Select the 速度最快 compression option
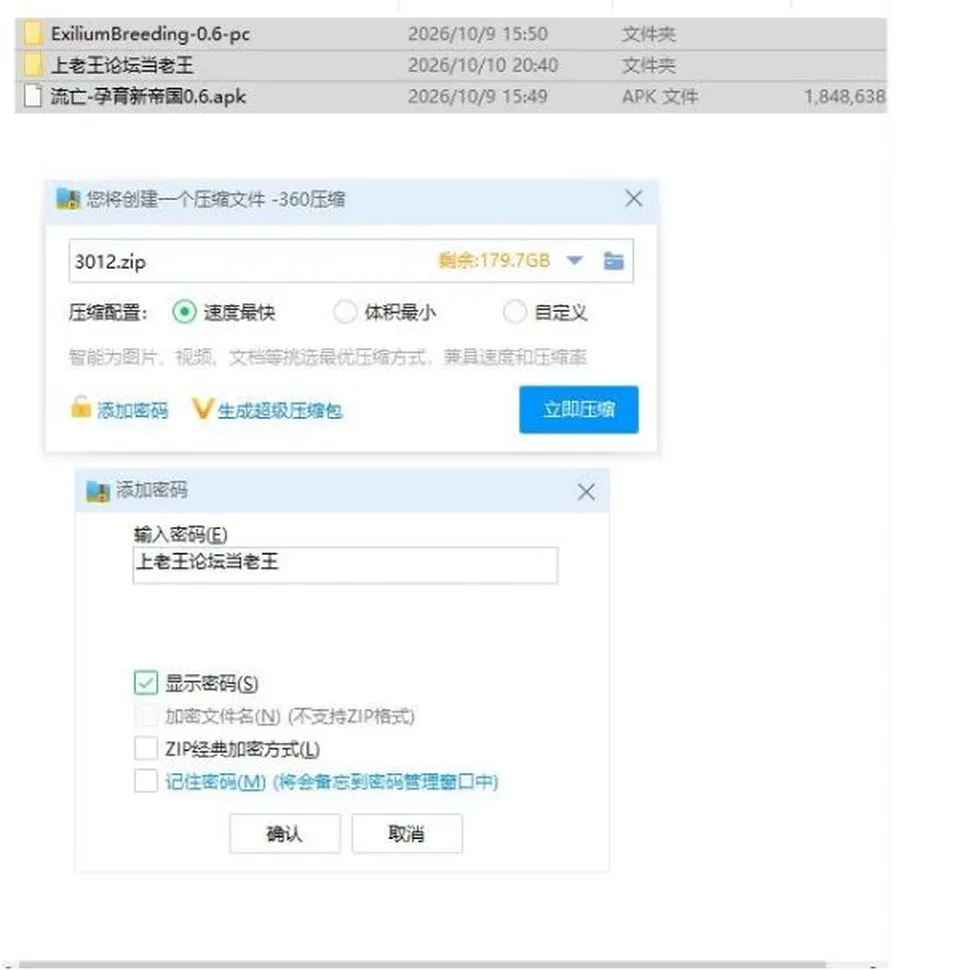960x970 pixels. (184, 312)
